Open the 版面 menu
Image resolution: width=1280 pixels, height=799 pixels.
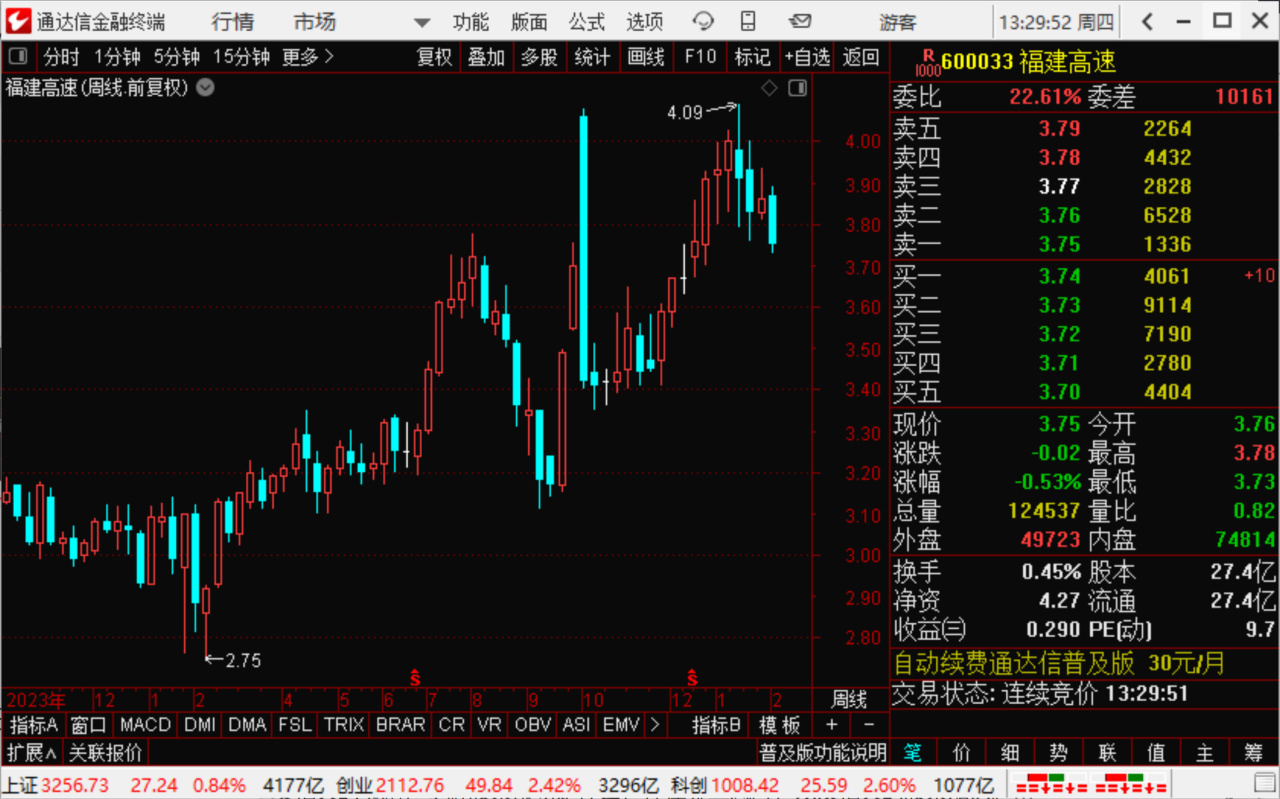529,21
